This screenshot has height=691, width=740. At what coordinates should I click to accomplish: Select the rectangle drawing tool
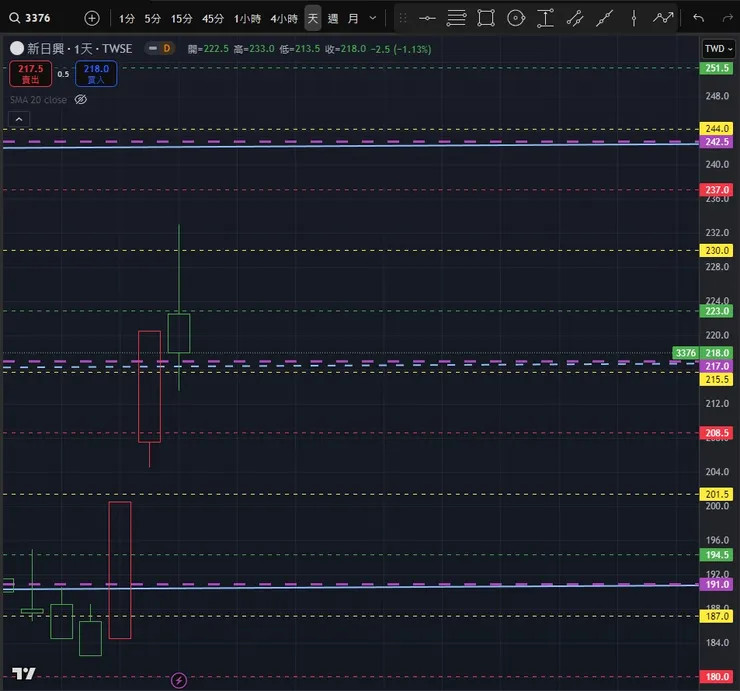click(486, 18)
